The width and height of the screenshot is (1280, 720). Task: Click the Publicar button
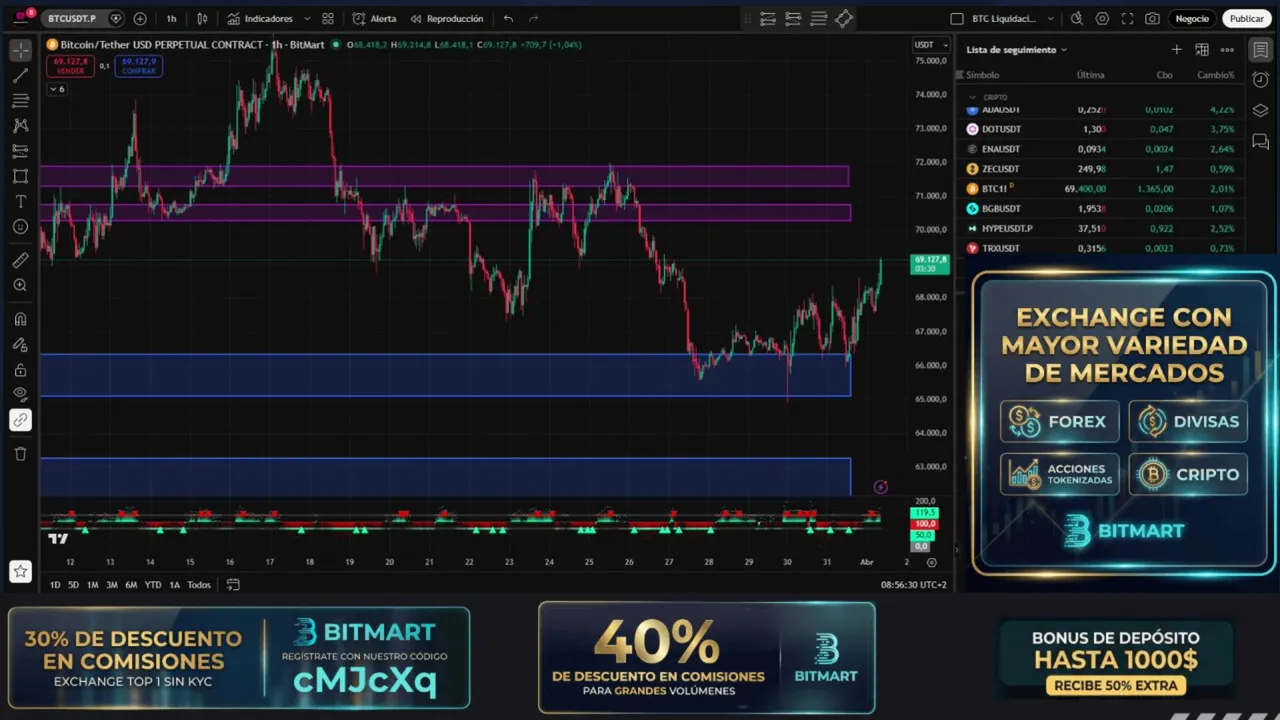[1247, 18]
